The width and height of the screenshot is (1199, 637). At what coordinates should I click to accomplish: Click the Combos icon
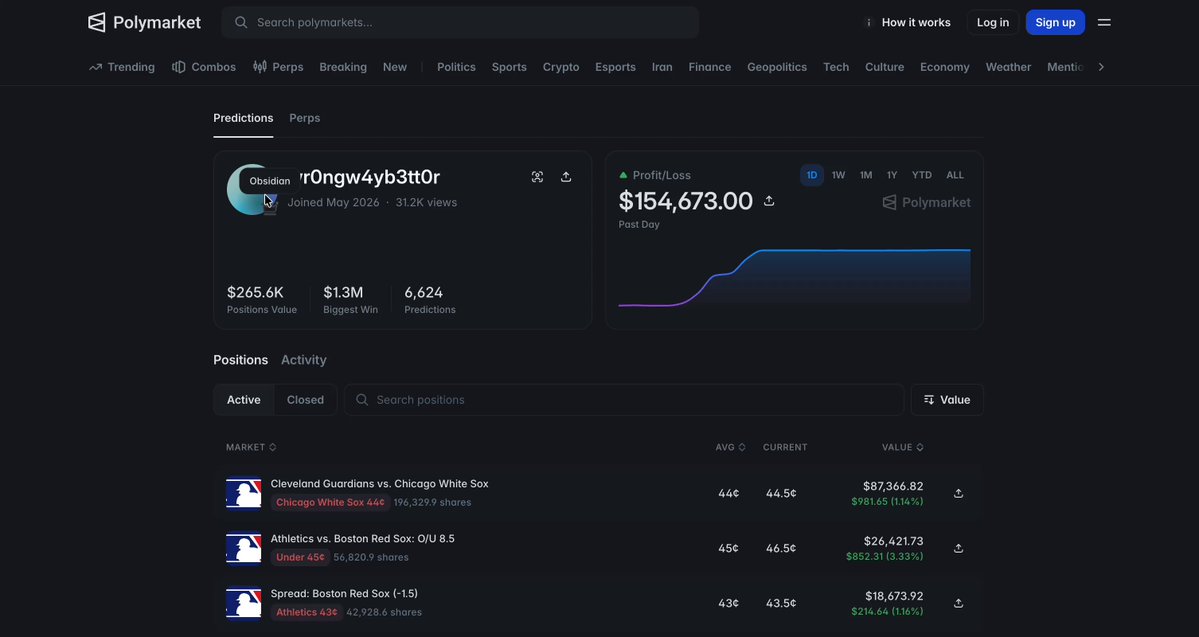(179, 67)
